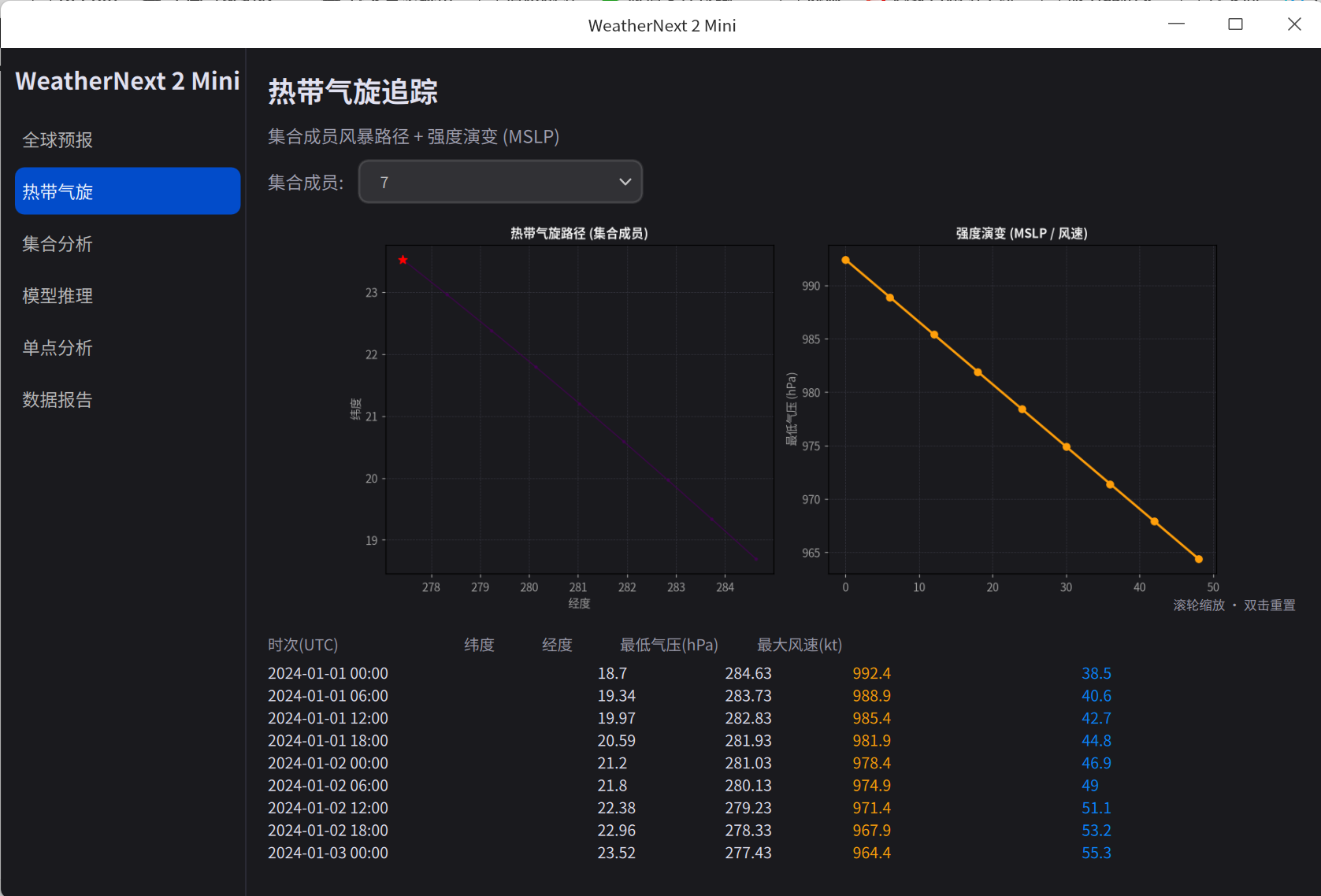
Task: Click the wind speed value 38.5
Action: (x=1097, y=673)
